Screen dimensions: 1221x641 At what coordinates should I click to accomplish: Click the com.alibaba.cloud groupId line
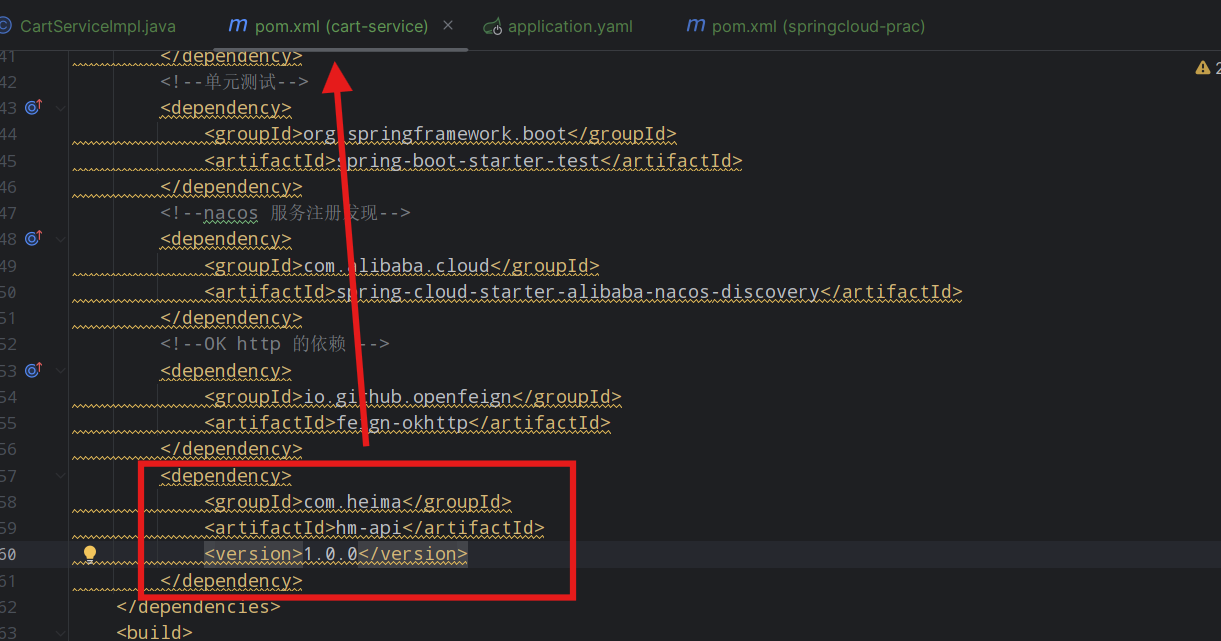point(401,266)
